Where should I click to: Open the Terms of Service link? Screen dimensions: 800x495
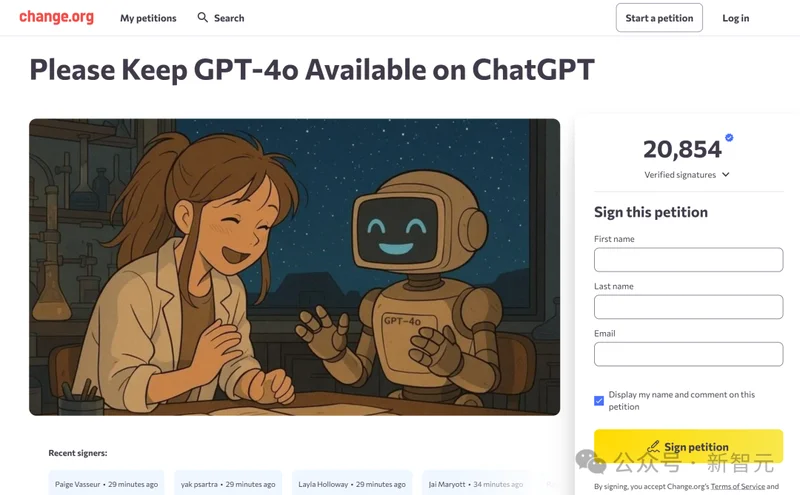pos(737,487)
